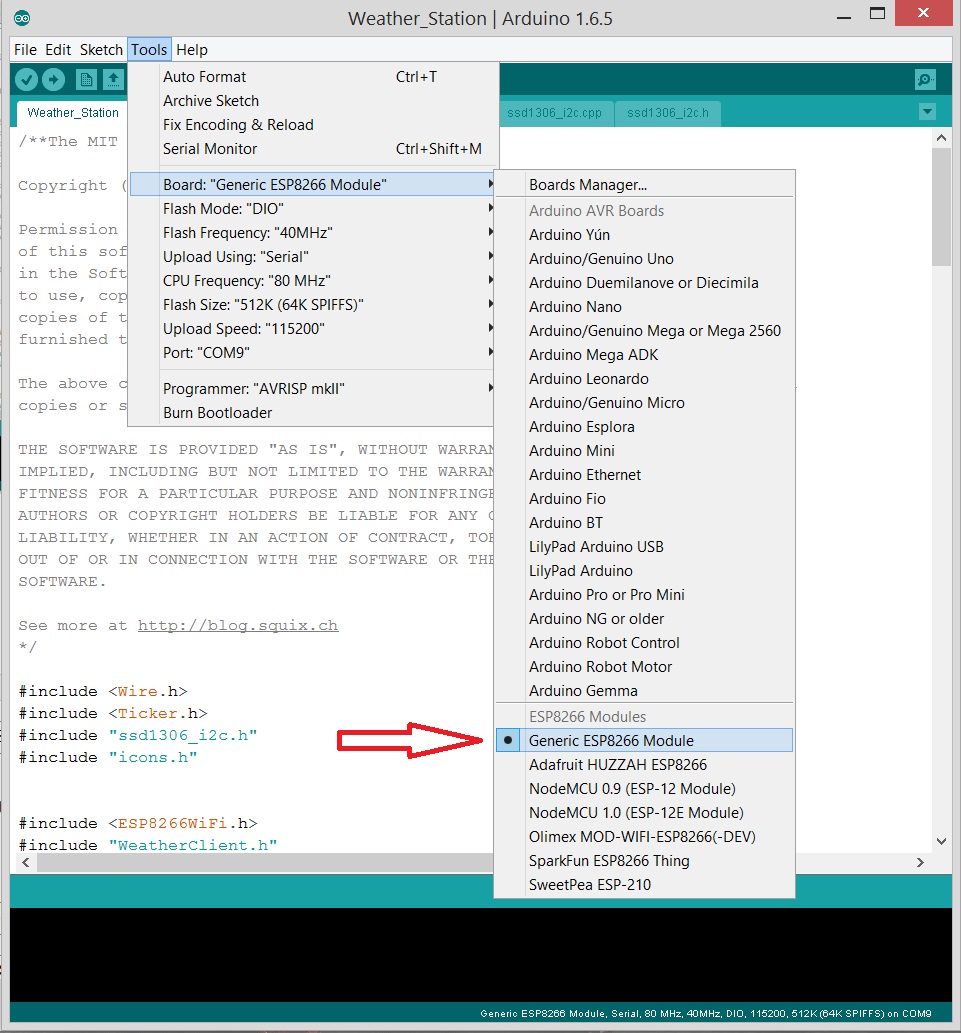Image resolution: width=961 pixels, height=1033 pixels.
Task: Click the Open sketch icon
Action: point(113,80)
